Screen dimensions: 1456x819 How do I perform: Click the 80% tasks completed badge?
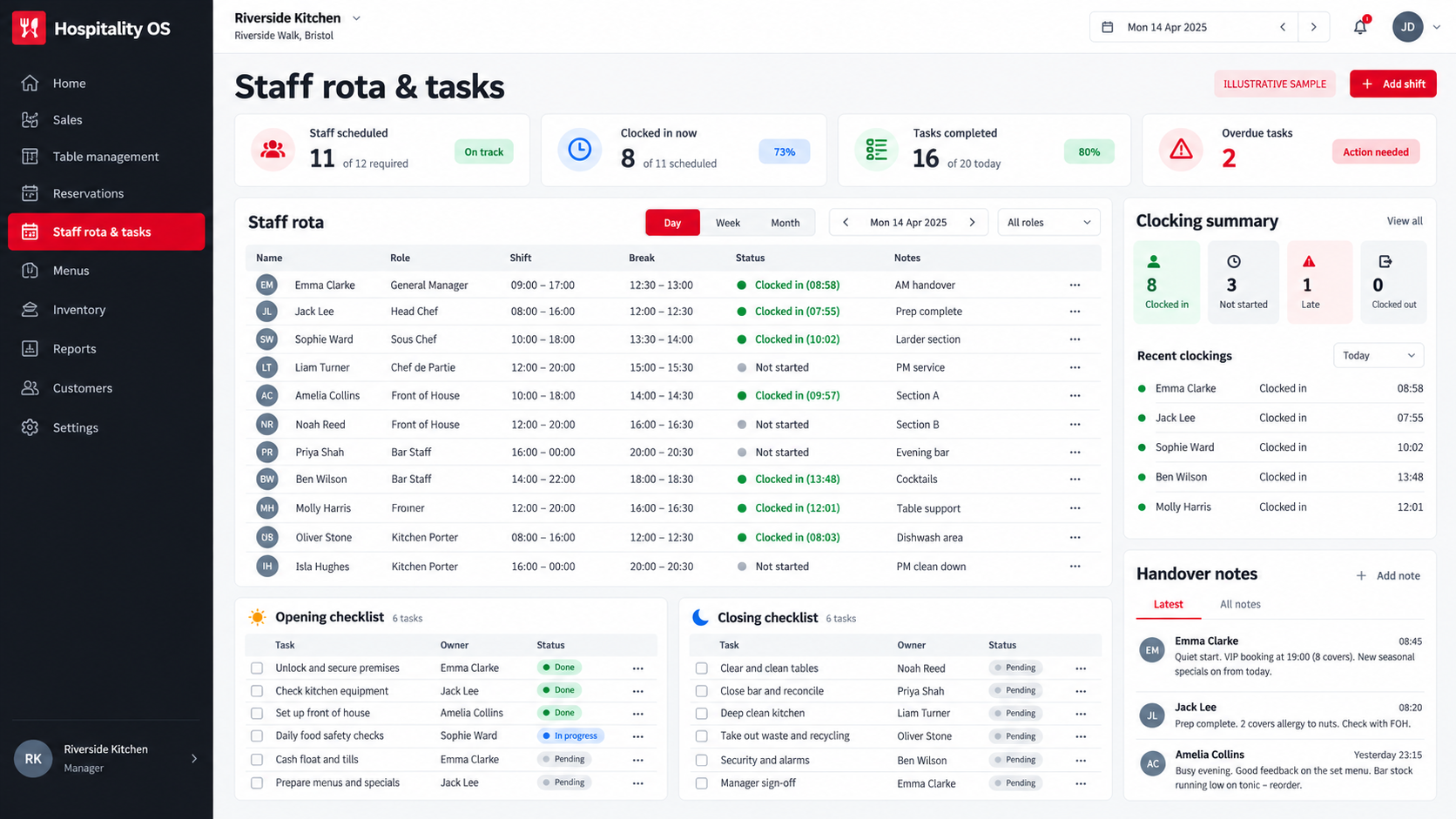[x=1089, y=151]
